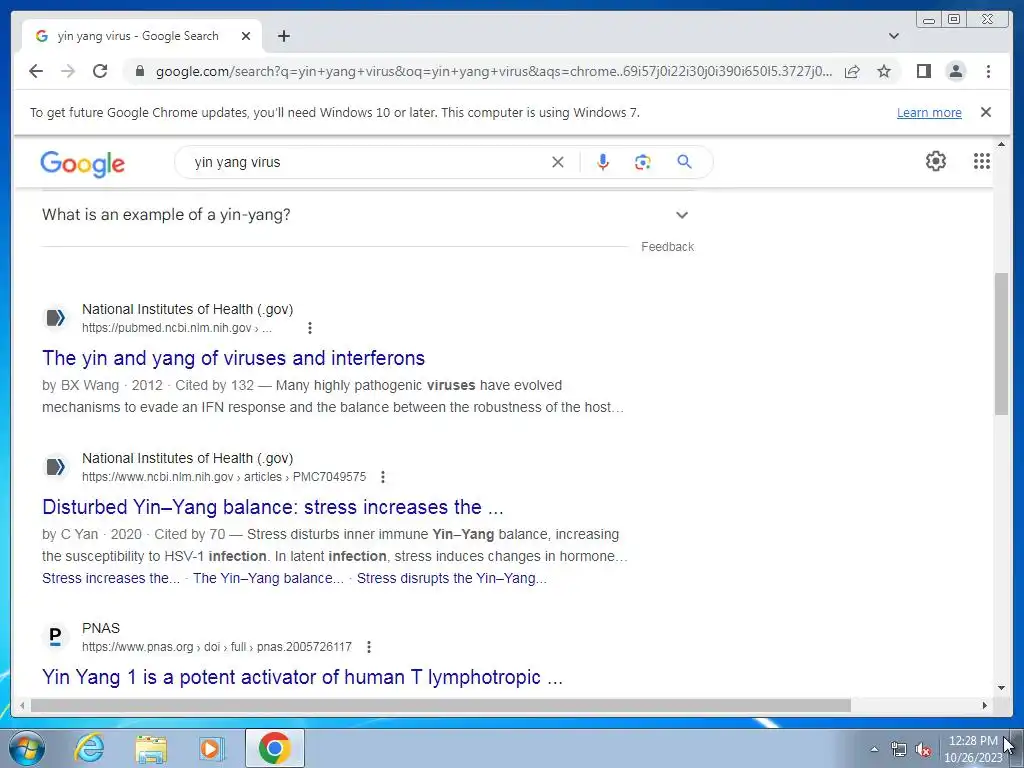
Task: Go back to the previous page
Action: click(36, 71)
